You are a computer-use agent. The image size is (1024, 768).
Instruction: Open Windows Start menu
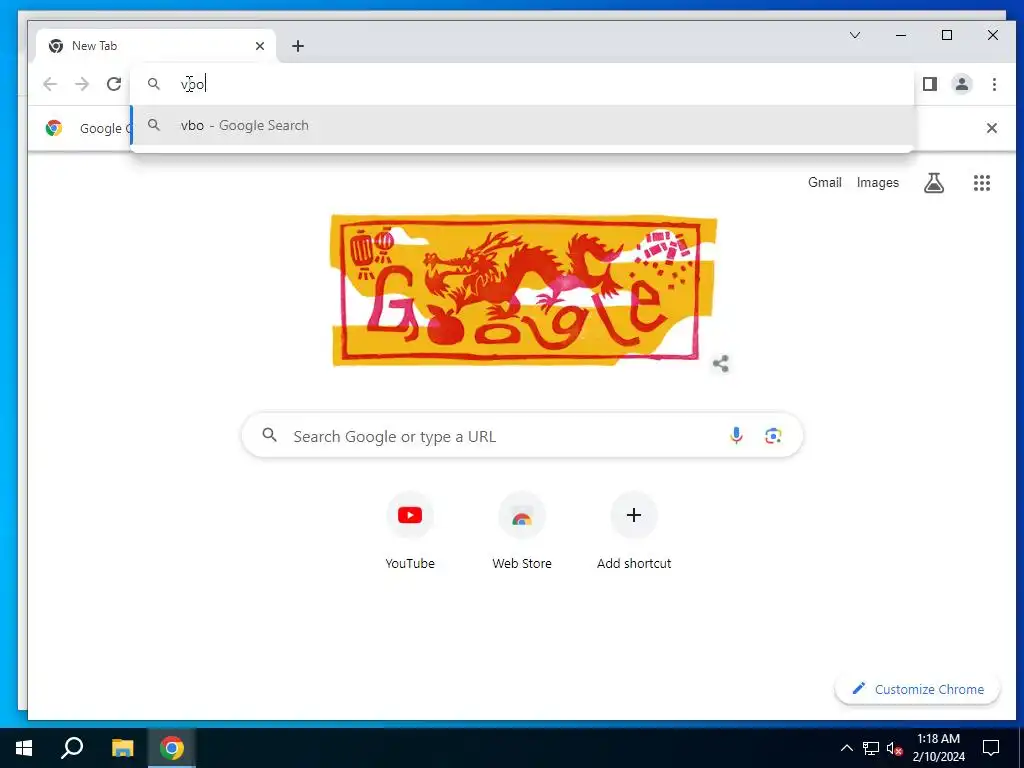[24, 748]
